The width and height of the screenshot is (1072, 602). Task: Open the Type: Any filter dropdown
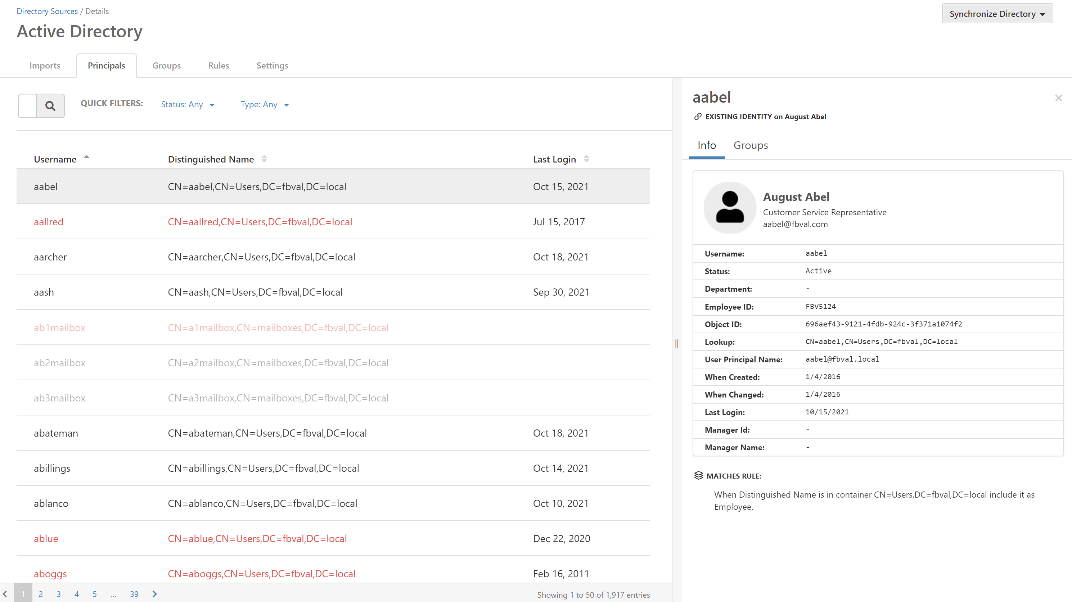265,105
